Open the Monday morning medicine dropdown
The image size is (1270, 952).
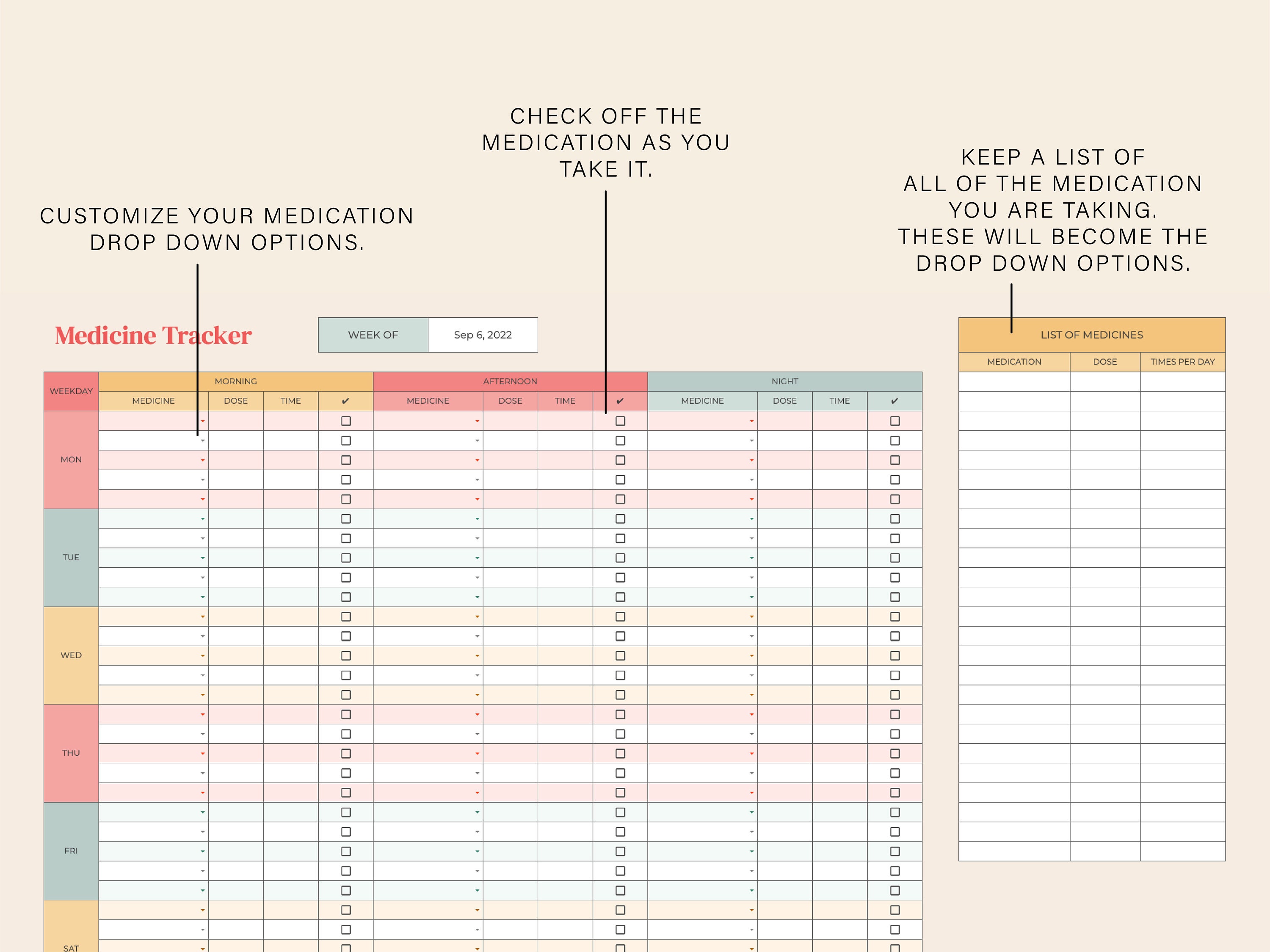[x=203, y=421]
